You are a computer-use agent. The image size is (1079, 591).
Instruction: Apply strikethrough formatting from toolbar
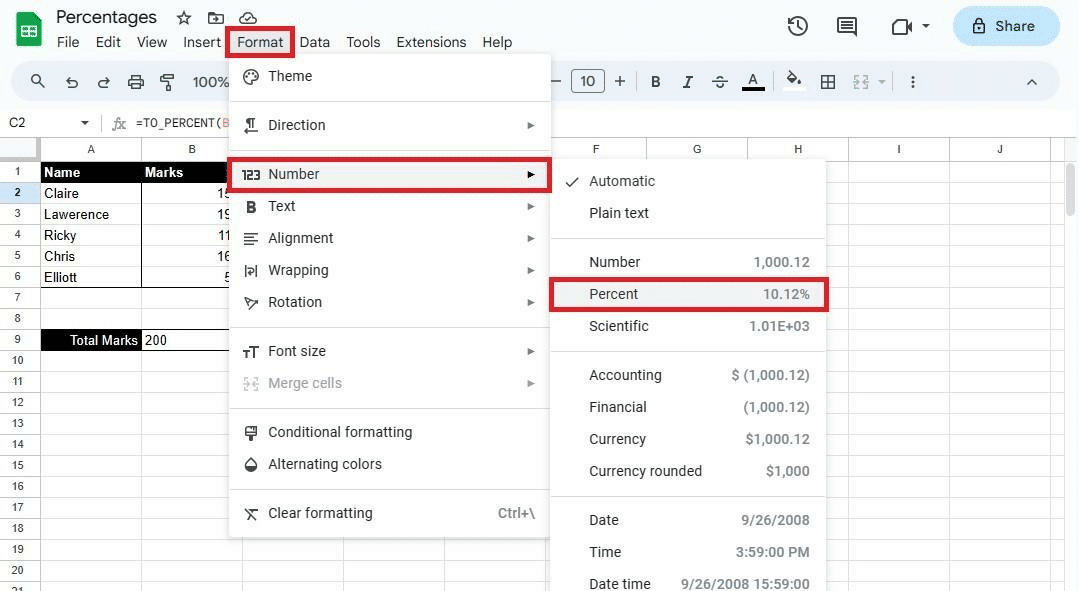[719, 82]
